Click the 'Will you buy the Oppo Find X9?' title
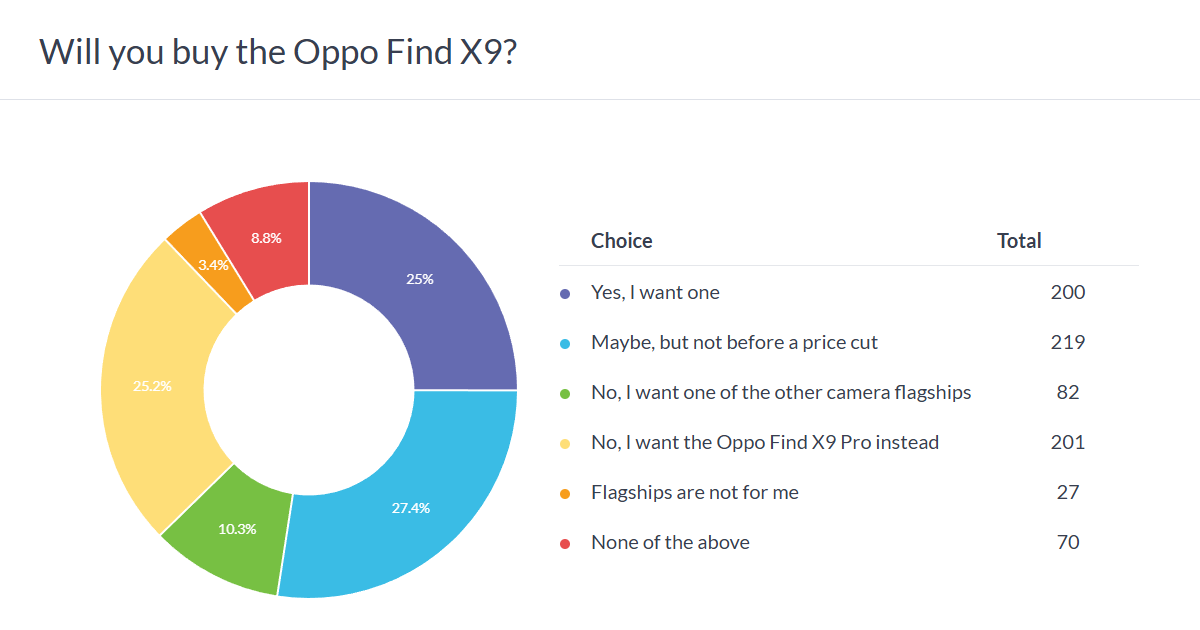The image size is (1200, 630). coord(278,52)
